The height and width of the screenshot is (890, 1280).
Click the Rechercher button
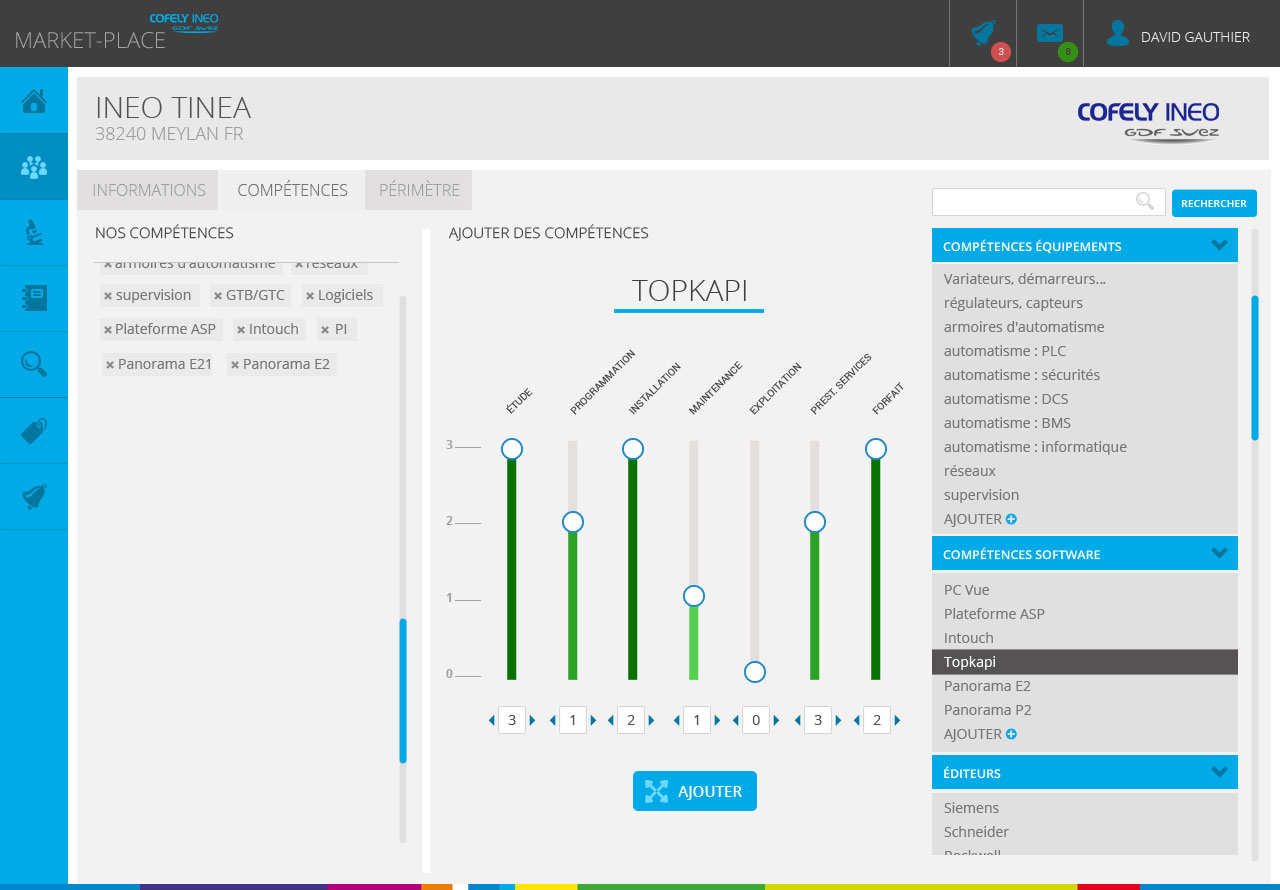point(1214,203)
